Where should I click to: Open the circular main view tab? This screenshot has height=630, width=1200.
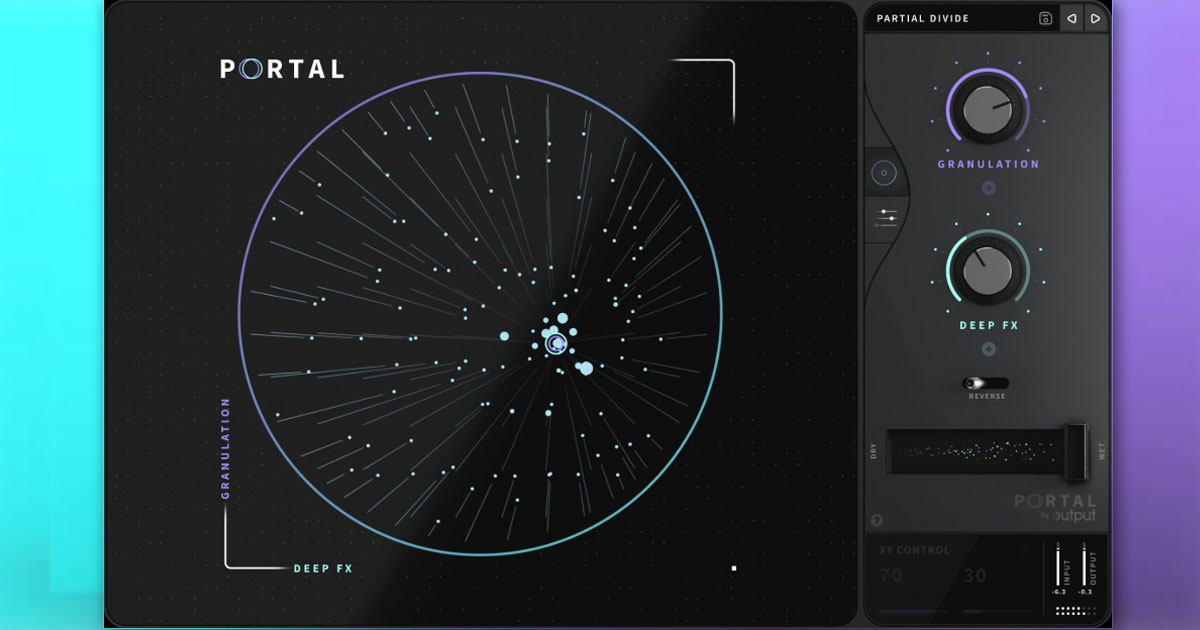[x=884, y=174]
